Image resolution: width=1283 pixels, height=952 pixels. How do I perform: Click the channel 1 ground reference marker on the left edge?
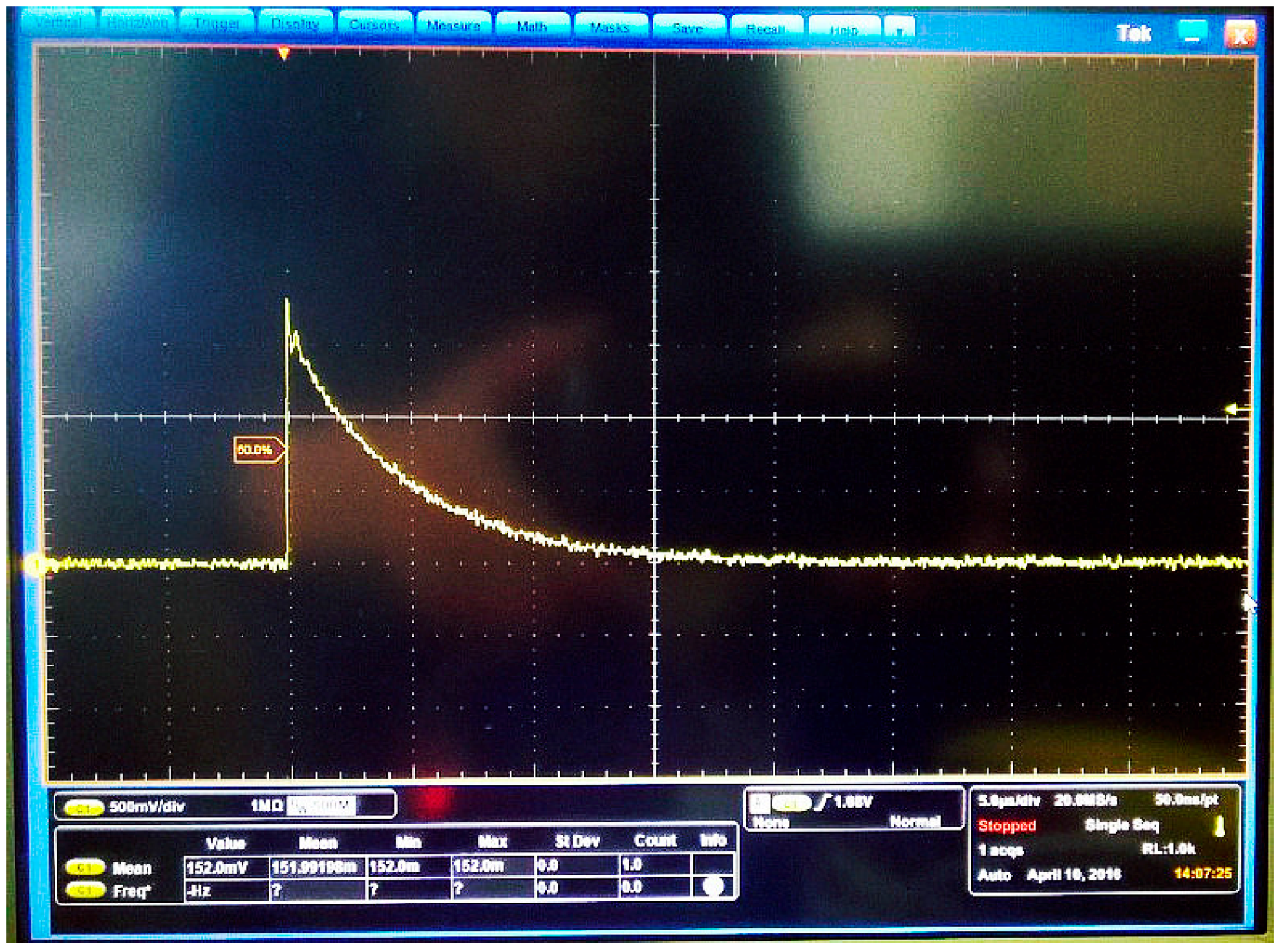37,566
